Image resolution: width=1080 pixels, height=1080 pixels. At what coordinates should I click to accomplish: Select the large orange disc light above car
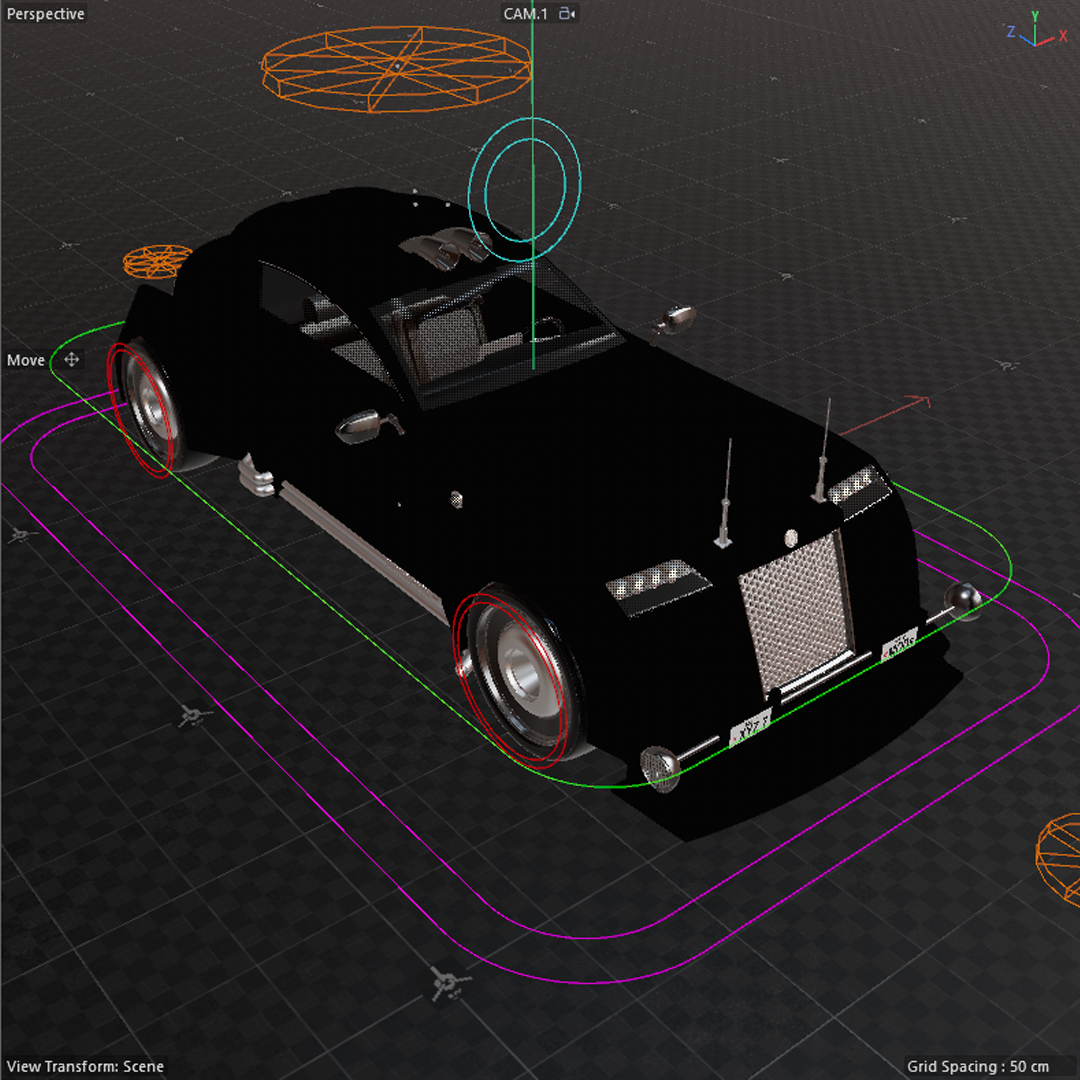pos(395,68)
